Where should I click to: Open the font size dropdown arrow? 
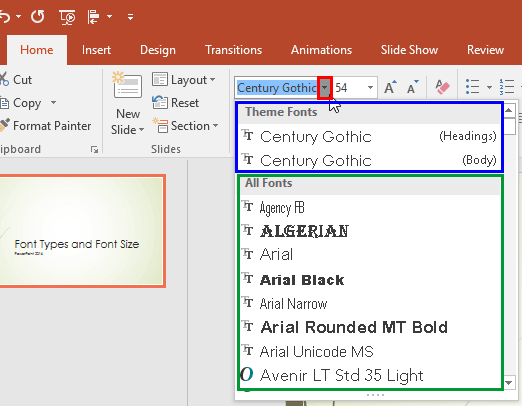pos(370,88)
